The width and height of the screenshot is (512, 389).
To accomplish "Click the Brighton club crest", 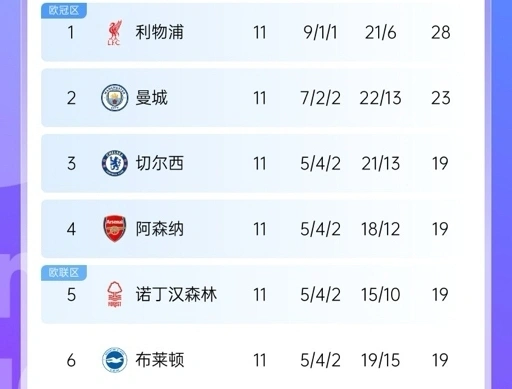I will tap(114, 360).
